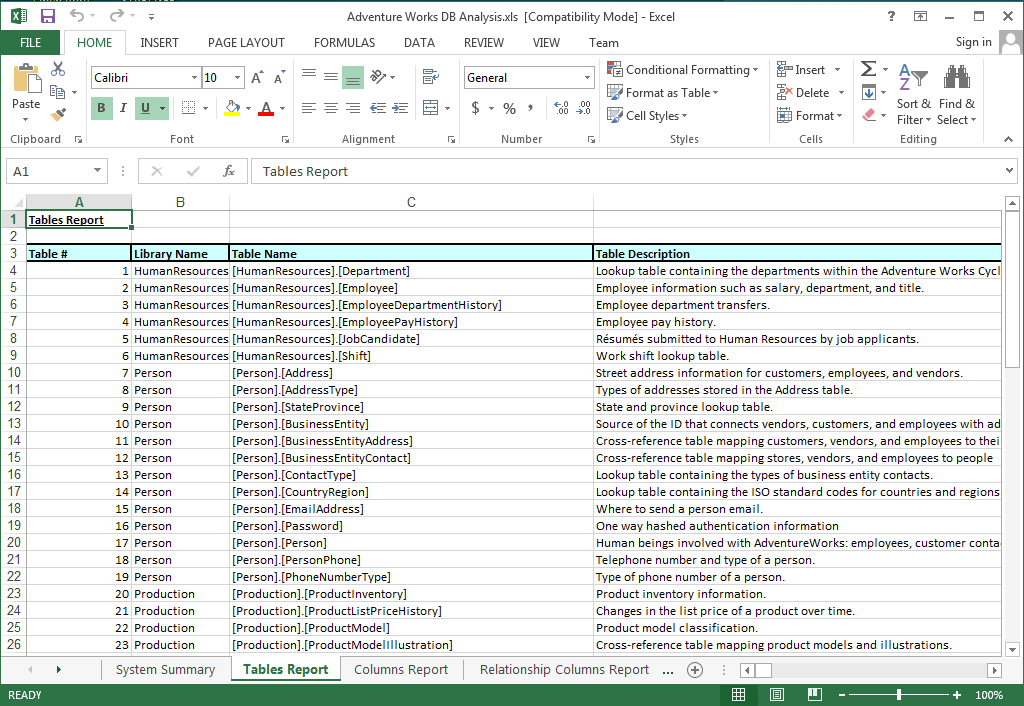Apply Wrap Text to the cell

[430, 76]
